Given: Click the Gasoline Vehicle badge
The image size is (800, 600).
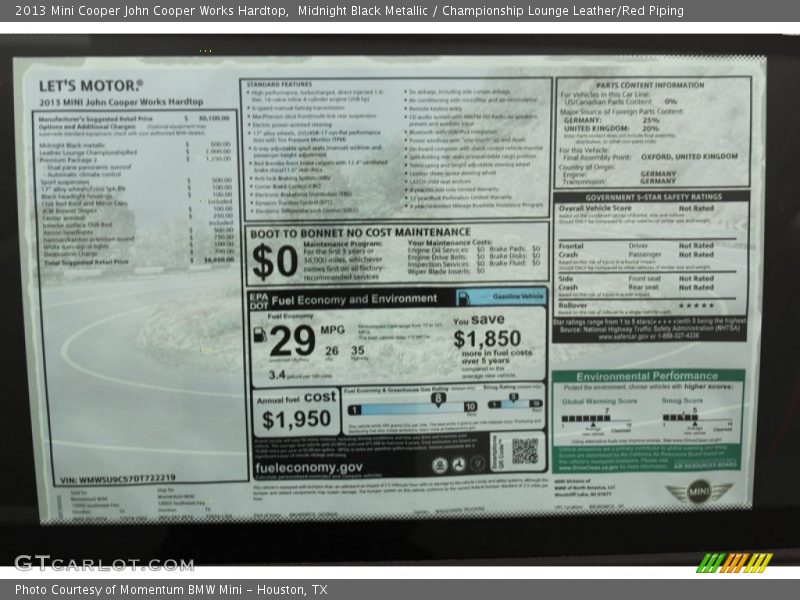Looking at the screenshot, I should point(501,297).
